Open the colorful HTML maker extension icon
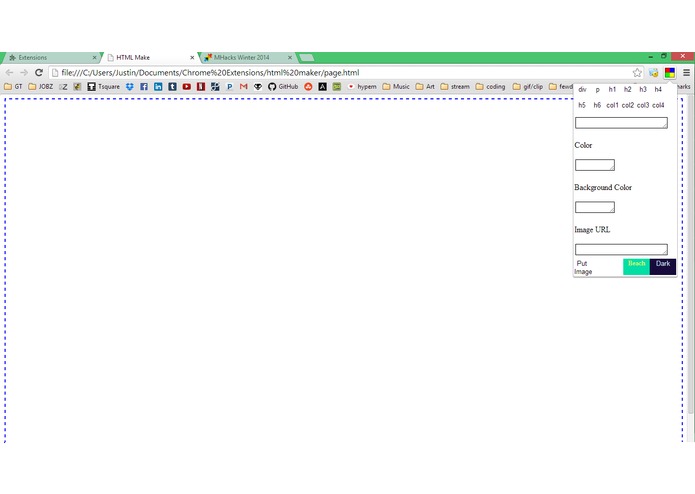This screenshot has width=695, height=494. 670,73
